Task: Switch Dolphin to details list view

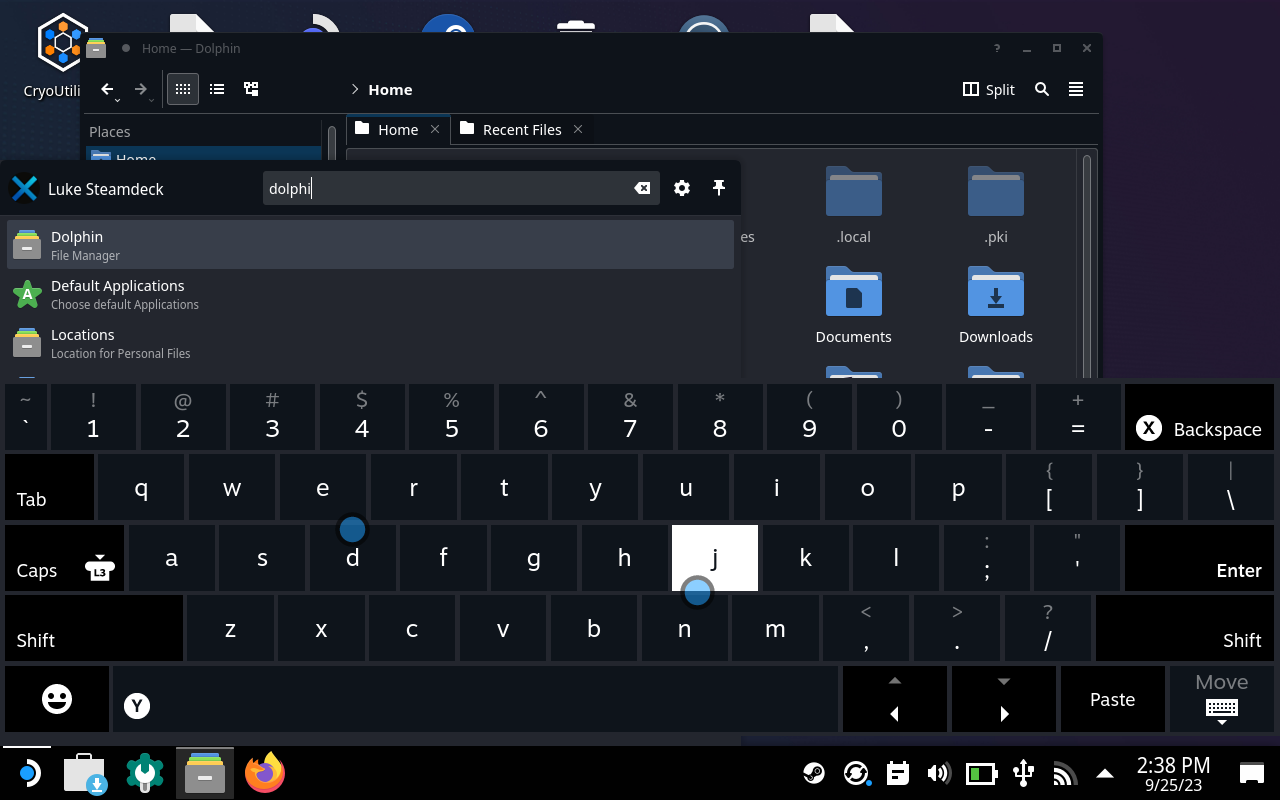Action: click(x=217, y=89)
